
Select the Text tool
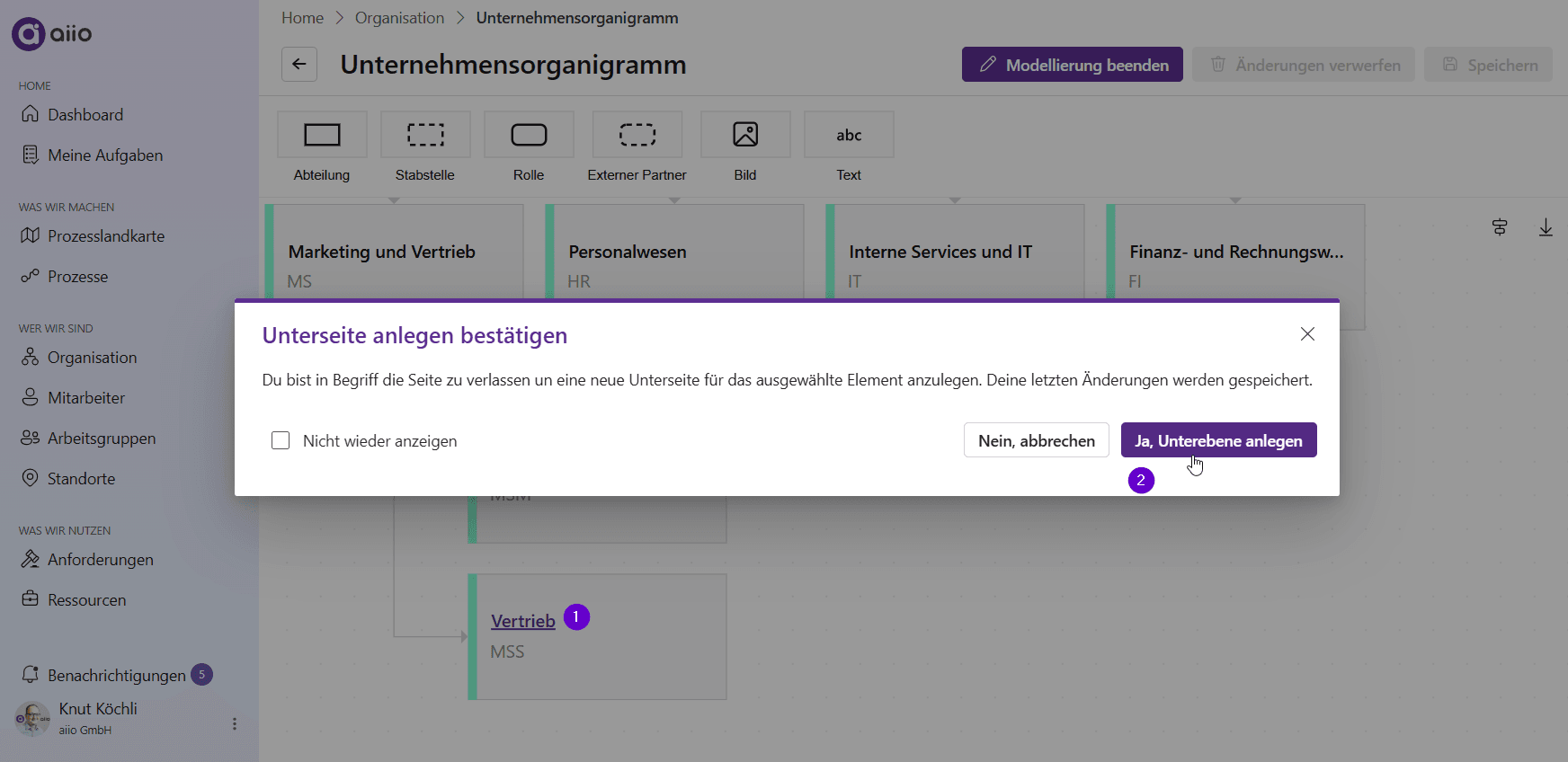point(849,135)
